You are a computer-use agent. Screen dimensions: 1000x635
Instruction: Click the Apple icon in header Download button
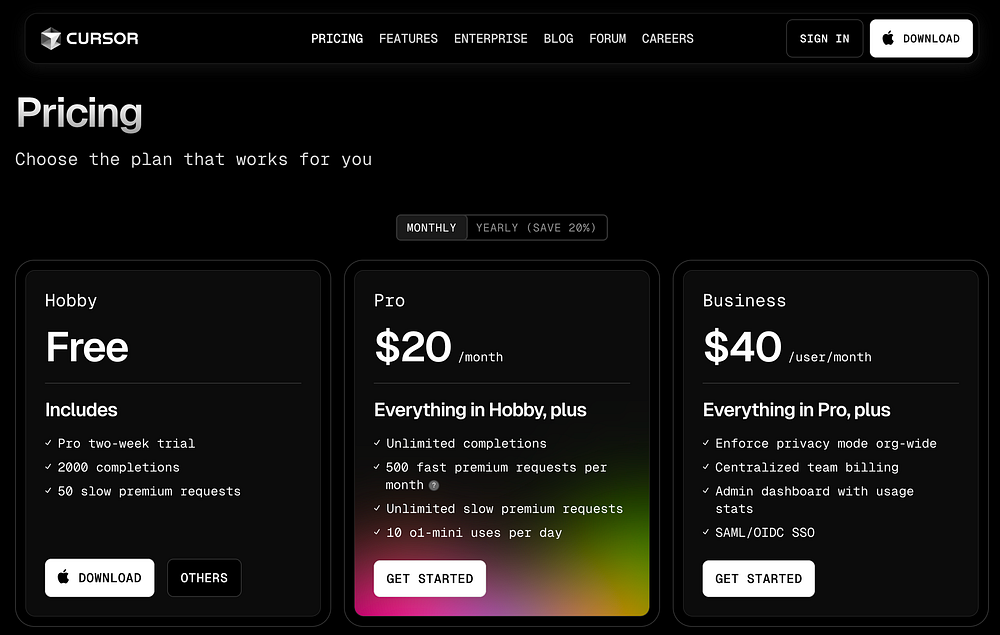[x=888, y=38]
